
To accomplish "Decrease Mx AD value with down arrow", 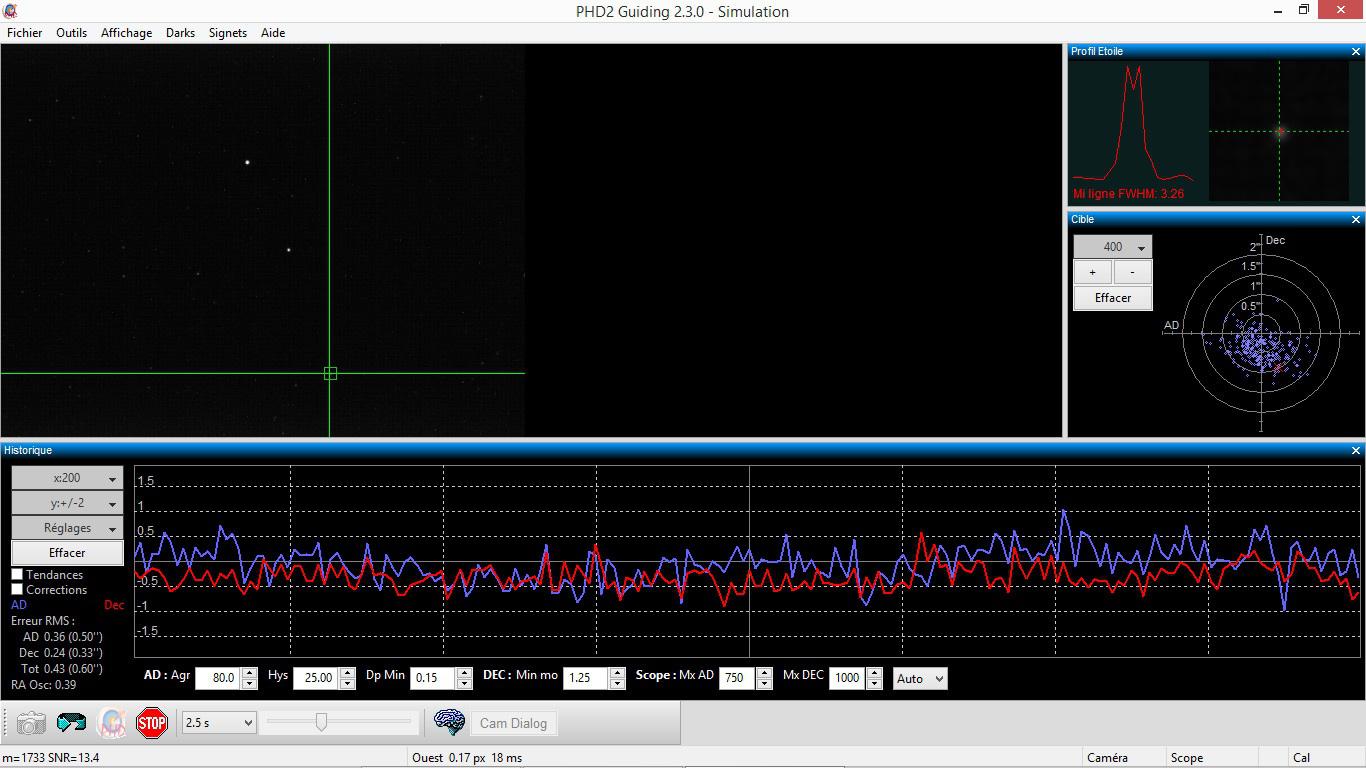I will pos(764,684).
